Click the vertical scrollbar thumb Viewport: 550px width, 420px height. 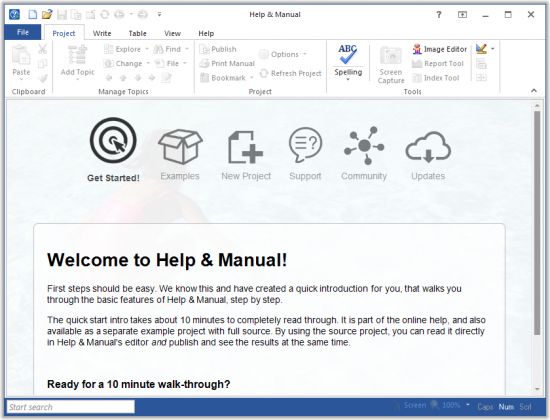tap(537, 223)
